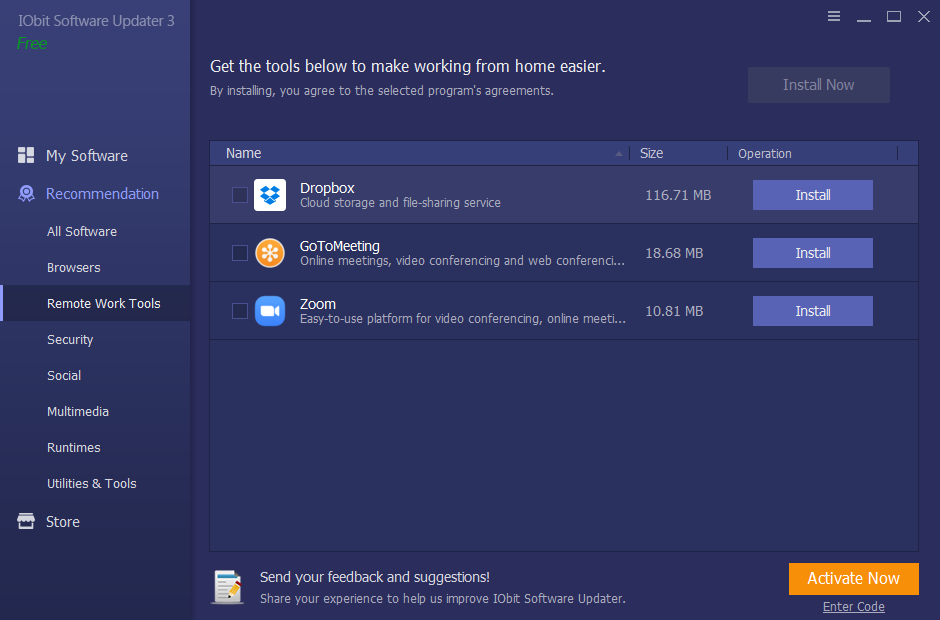Open Runtimes category
The width and height of the screenshot is (940, 620).
coord(74,447)
